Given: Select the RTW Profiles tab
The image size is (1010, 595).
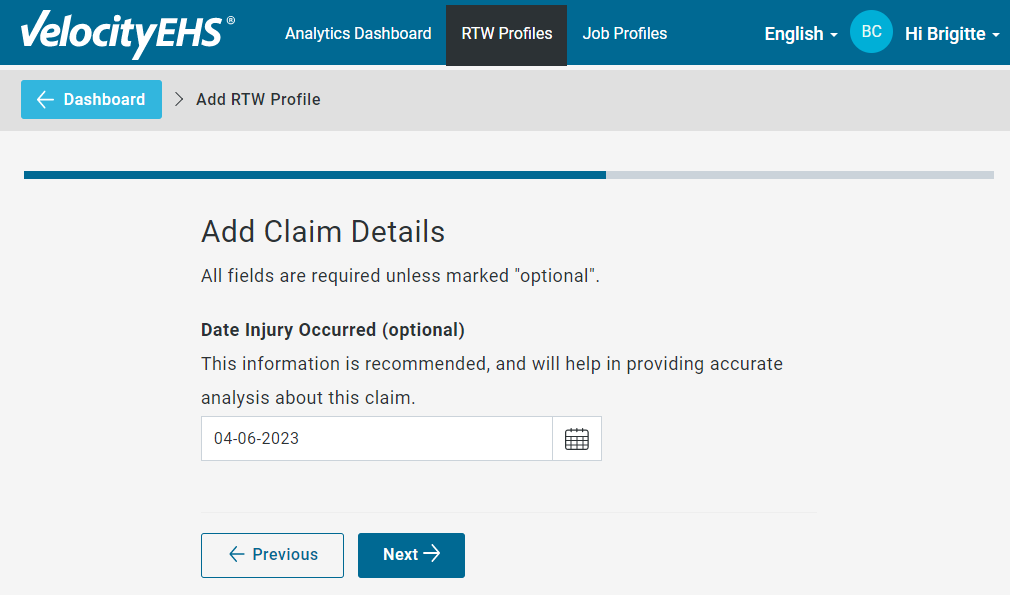Looking at the screenshot, I should pyautogui.click(x=506, y=35).
